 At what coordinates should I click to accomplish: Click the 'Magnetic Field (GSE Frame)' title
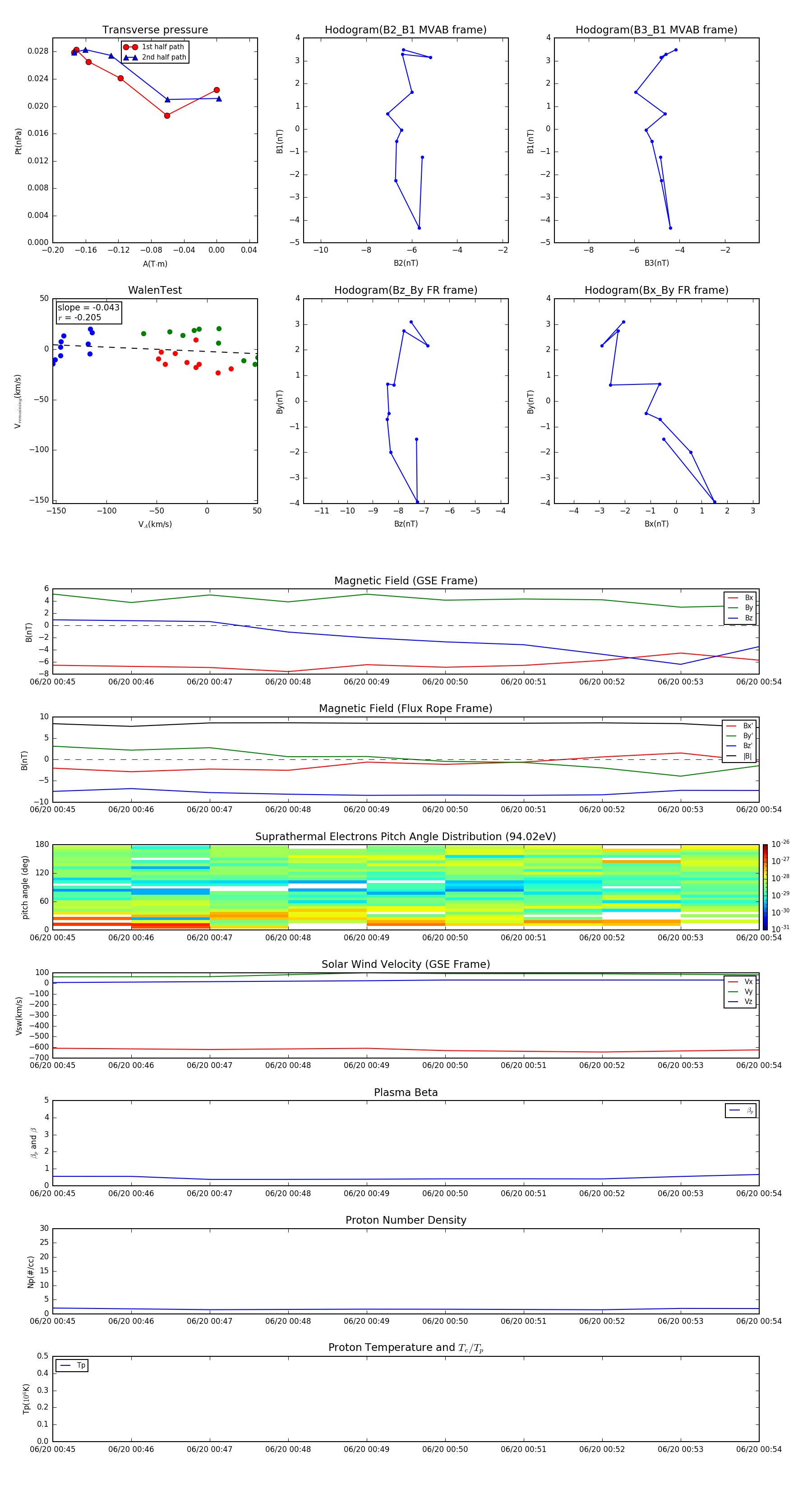(406, 581)
